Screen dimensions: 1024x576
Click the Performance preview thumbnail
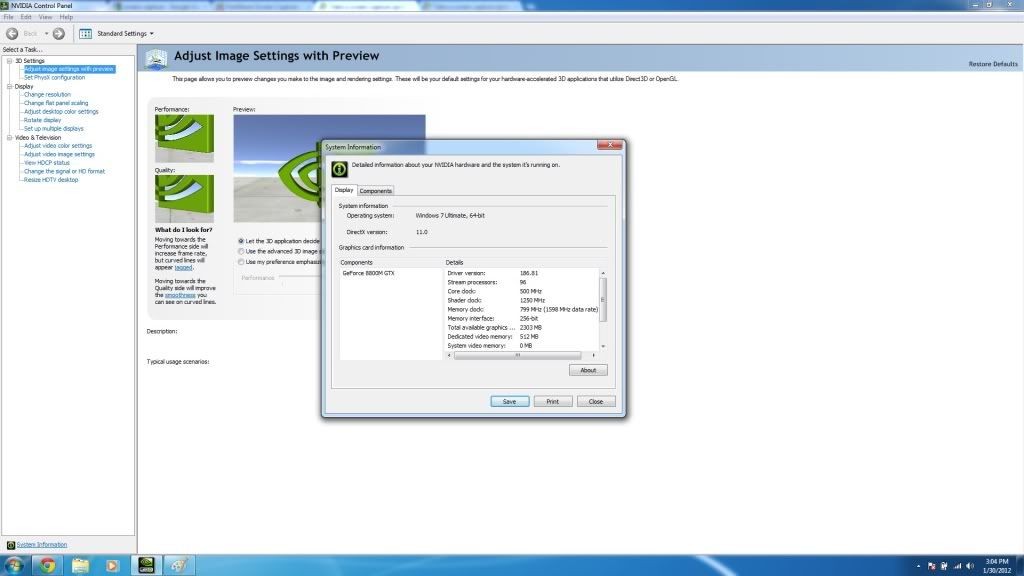(x=184, y=138)
